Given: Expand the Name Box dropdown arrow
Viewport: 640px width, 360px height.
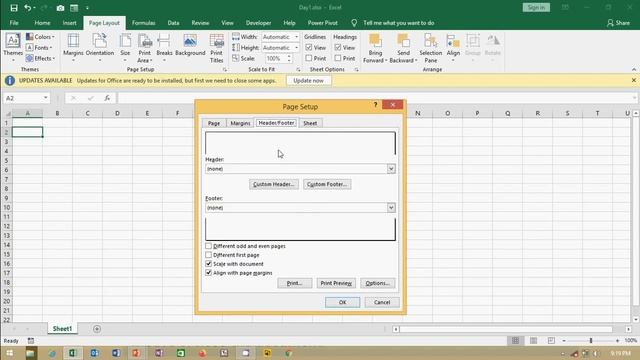Looking at the screenshot, I should (x=45, y=98).
